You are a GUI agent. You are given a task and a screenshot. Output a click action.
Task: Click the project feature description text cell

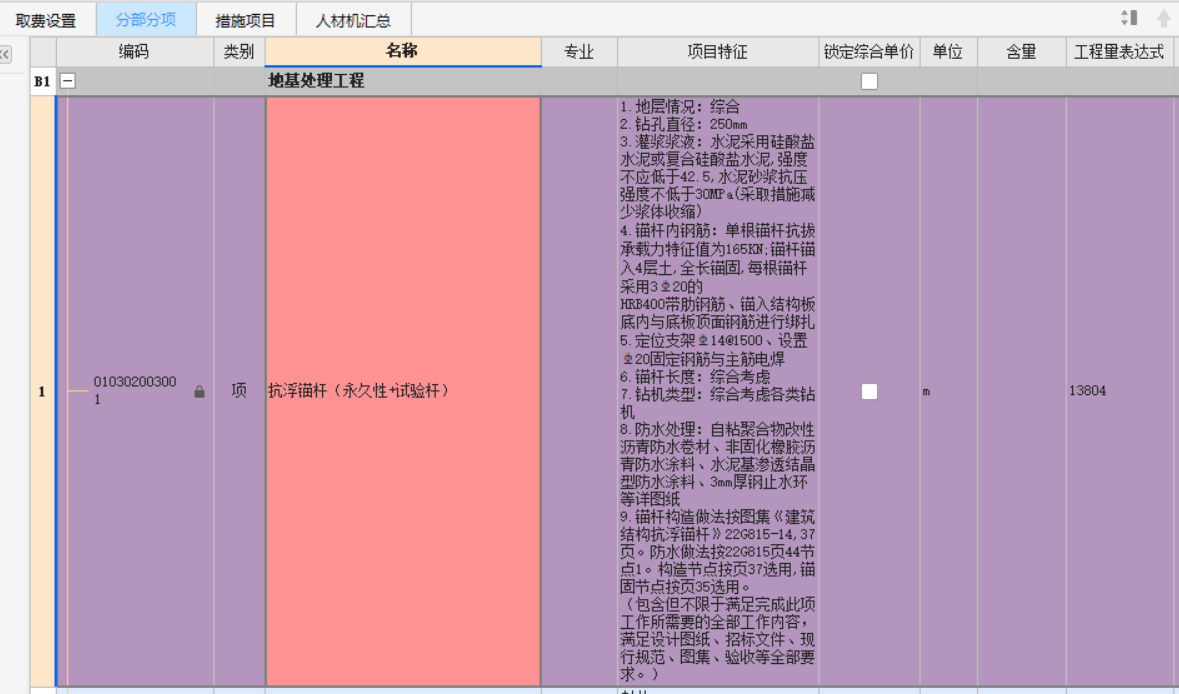(718, 391)
